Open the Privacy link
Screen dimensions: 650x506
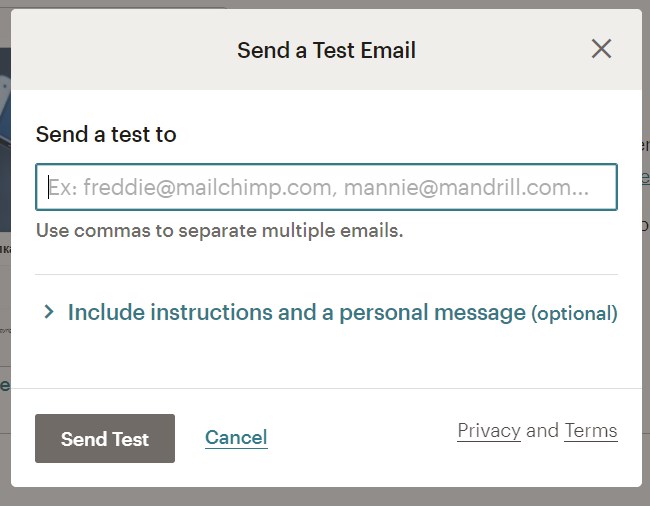(x=489, y=431)
